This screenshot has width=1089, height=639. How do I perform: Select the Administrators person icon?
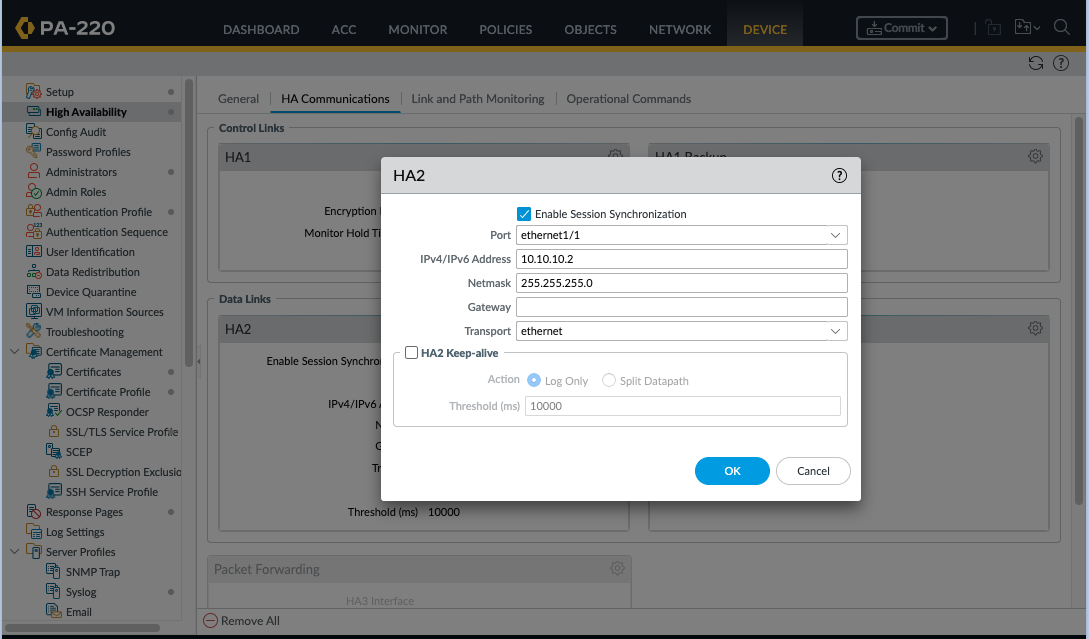click(33, 172)
